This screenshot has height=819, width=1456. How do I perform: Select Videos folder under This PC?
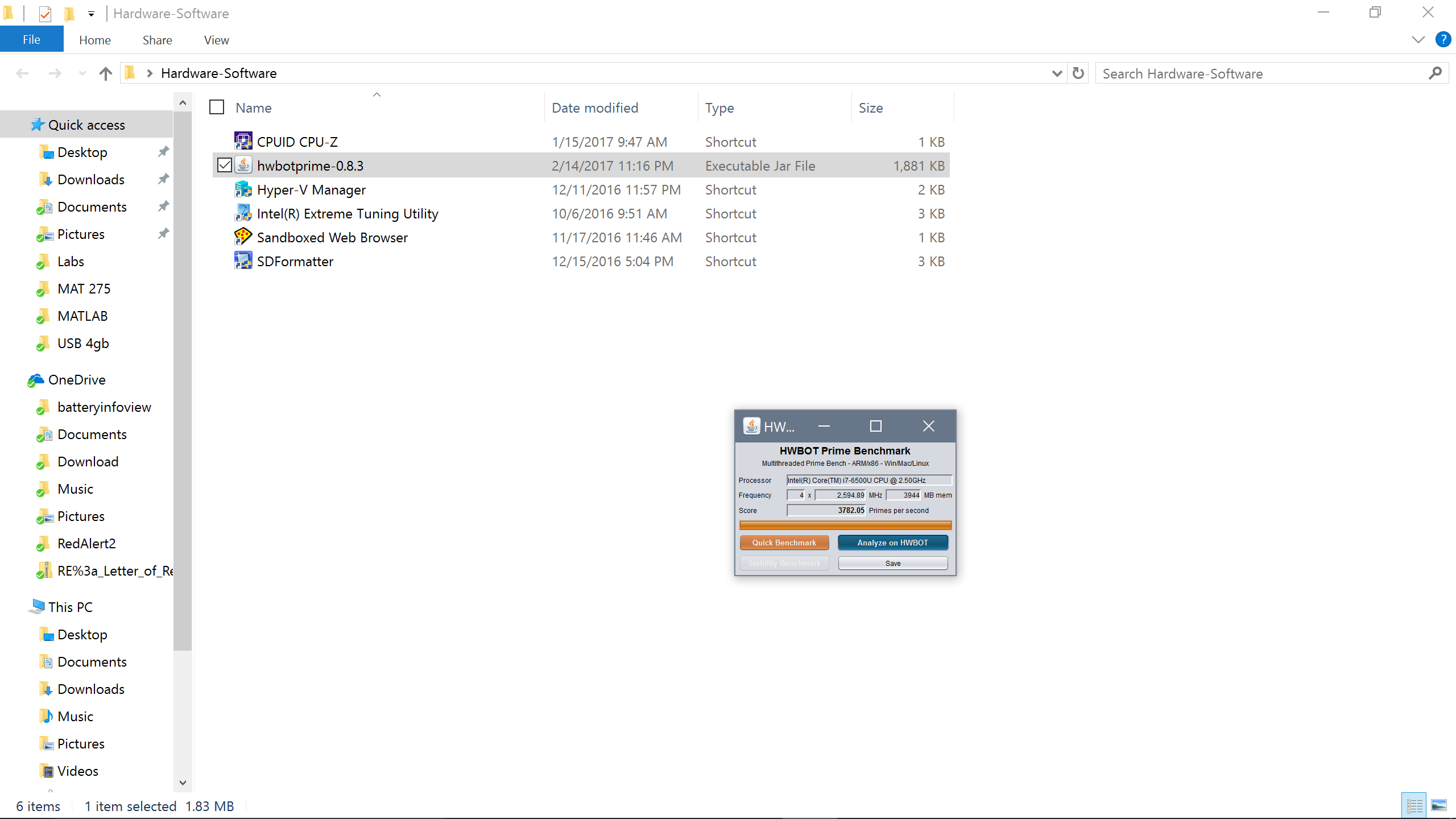[78, 771]
